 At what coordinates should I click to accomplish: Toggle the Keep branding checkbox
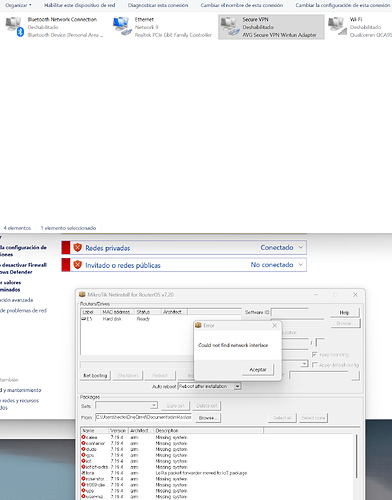coord(314,354)
